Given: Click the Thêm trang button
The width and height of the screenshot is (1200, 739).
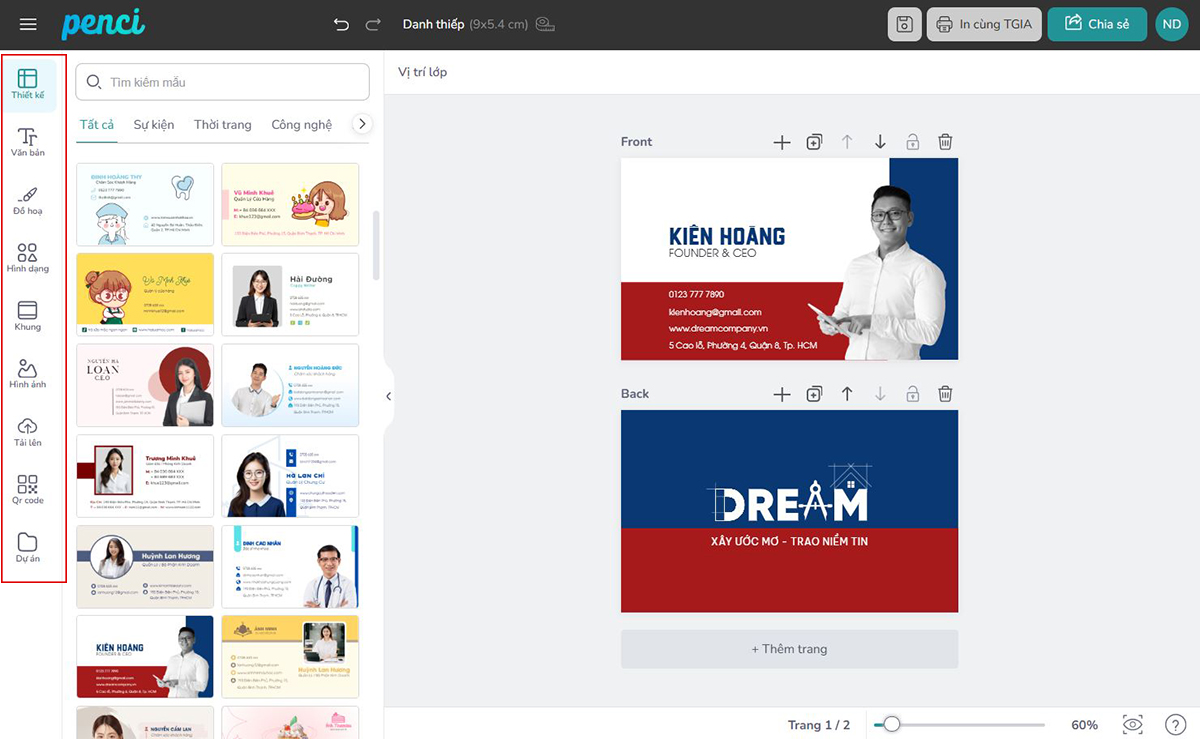Looking at the screenshot, I should pyautogui.click(x=789, y=649).
